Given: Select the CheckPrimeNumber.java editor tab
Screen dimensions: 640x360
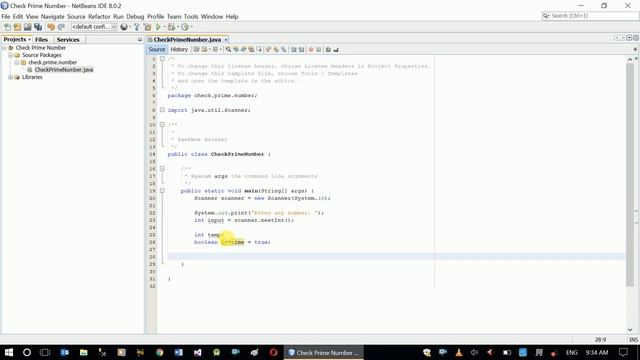Looking at the screenshot, I should pyautogui.click(x=187, y=40).
